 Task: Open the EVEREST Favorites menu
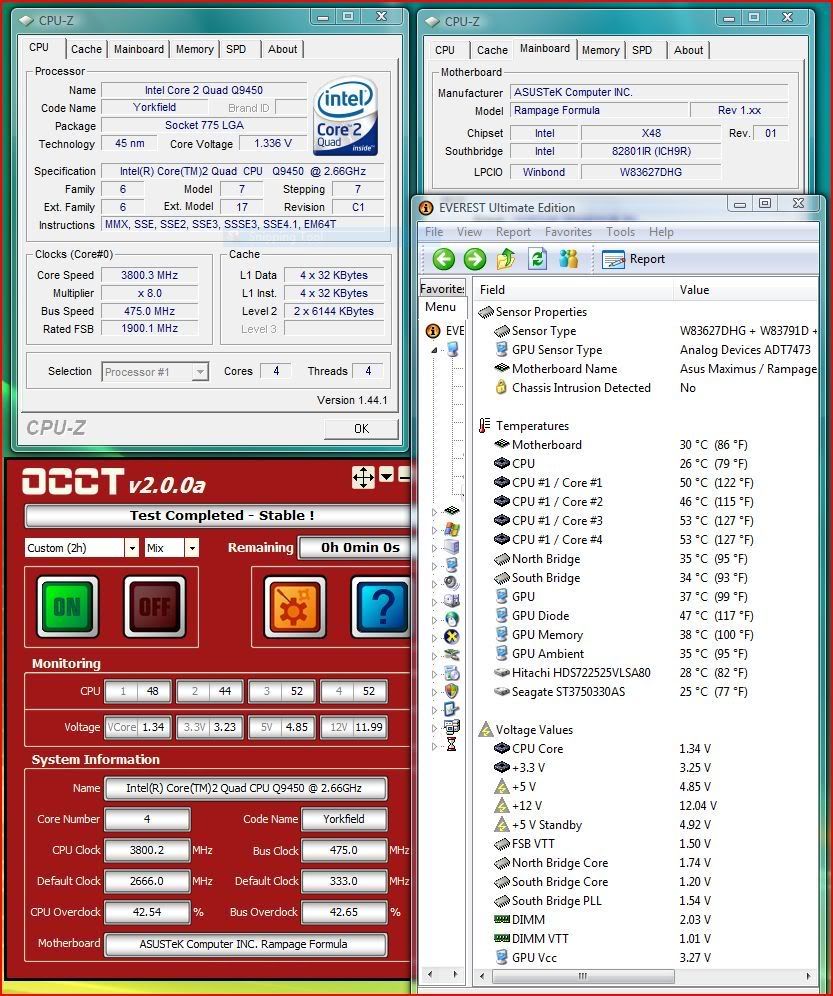[x=568, y=232]
